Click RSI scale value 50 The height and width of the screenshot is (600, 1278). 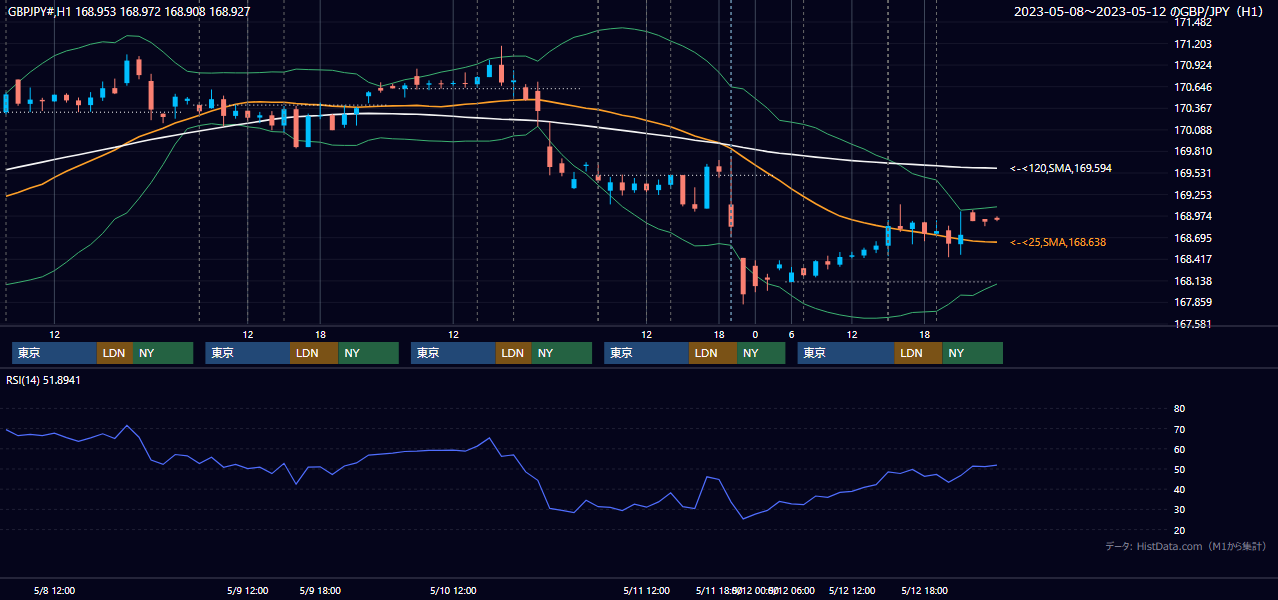click(x=1179, y=470)
